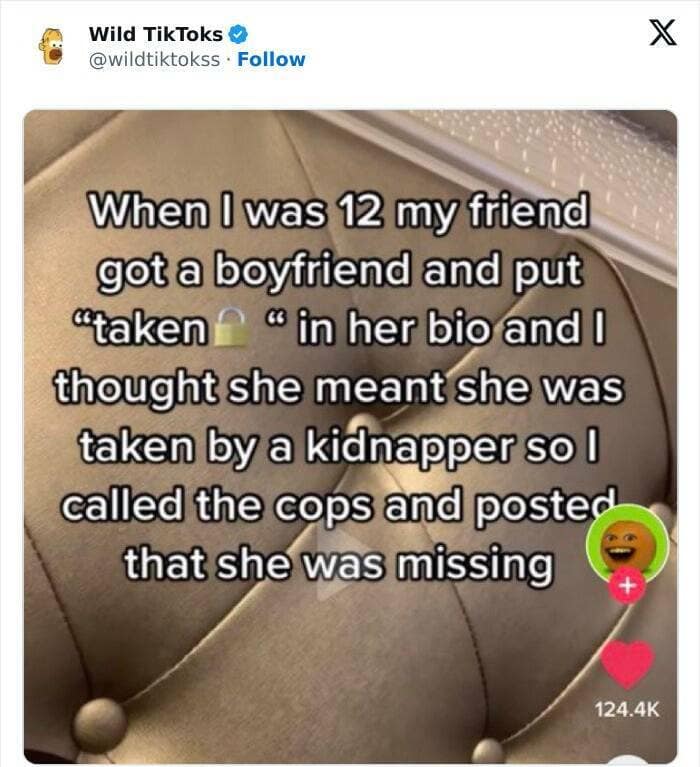Image resolution: width=700 pixels, height=767 pixels.
Task: Select caption line 'called the cops and posted'
Action: 338,505
